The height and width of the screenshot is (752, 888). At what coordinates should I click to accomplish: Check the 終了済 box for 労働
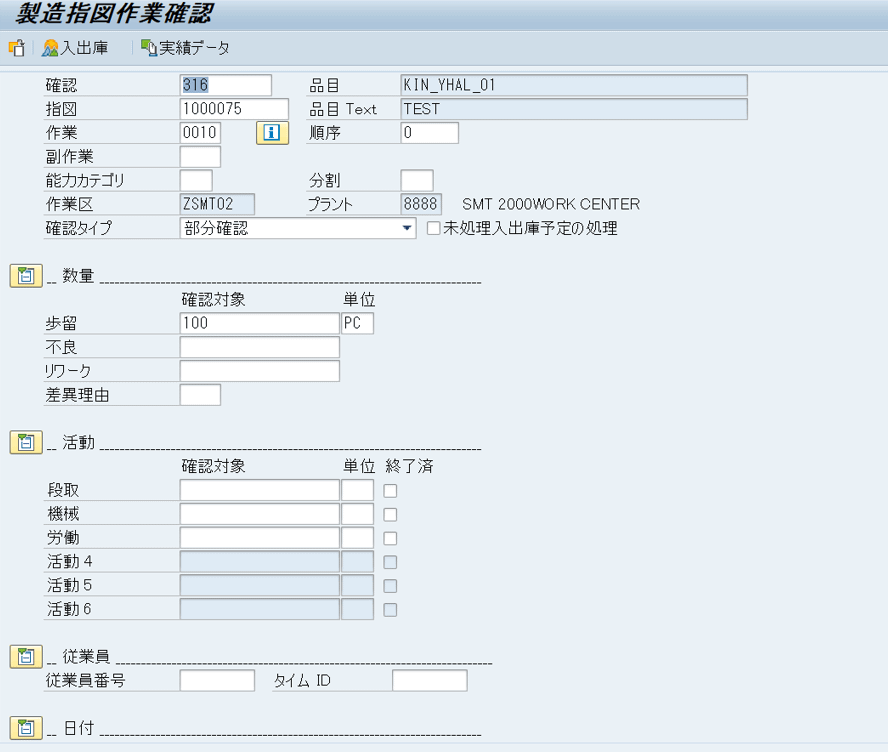point(390,539)
